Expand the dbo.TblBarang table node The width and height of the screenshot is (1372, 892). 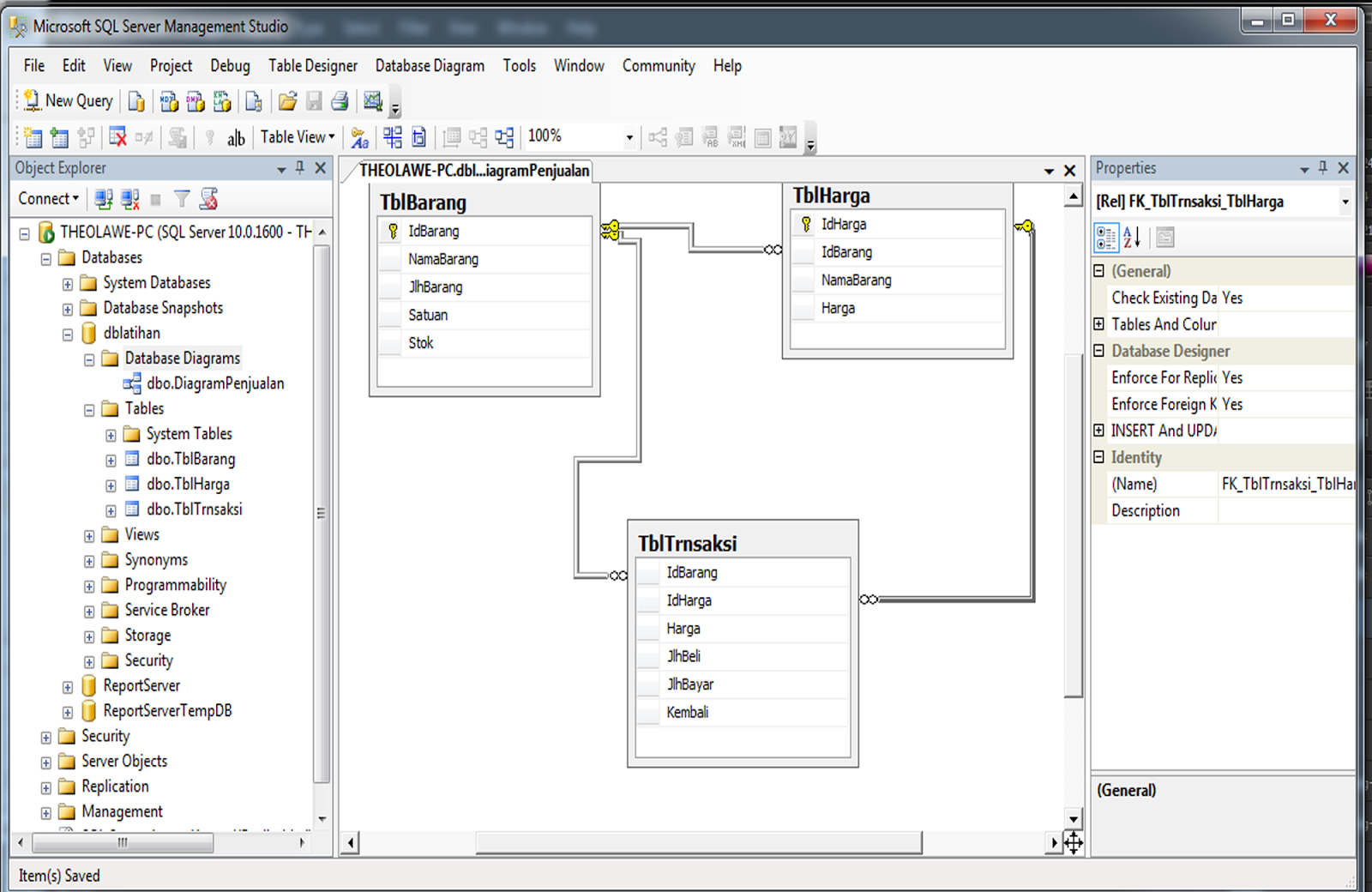coord(111,461)
